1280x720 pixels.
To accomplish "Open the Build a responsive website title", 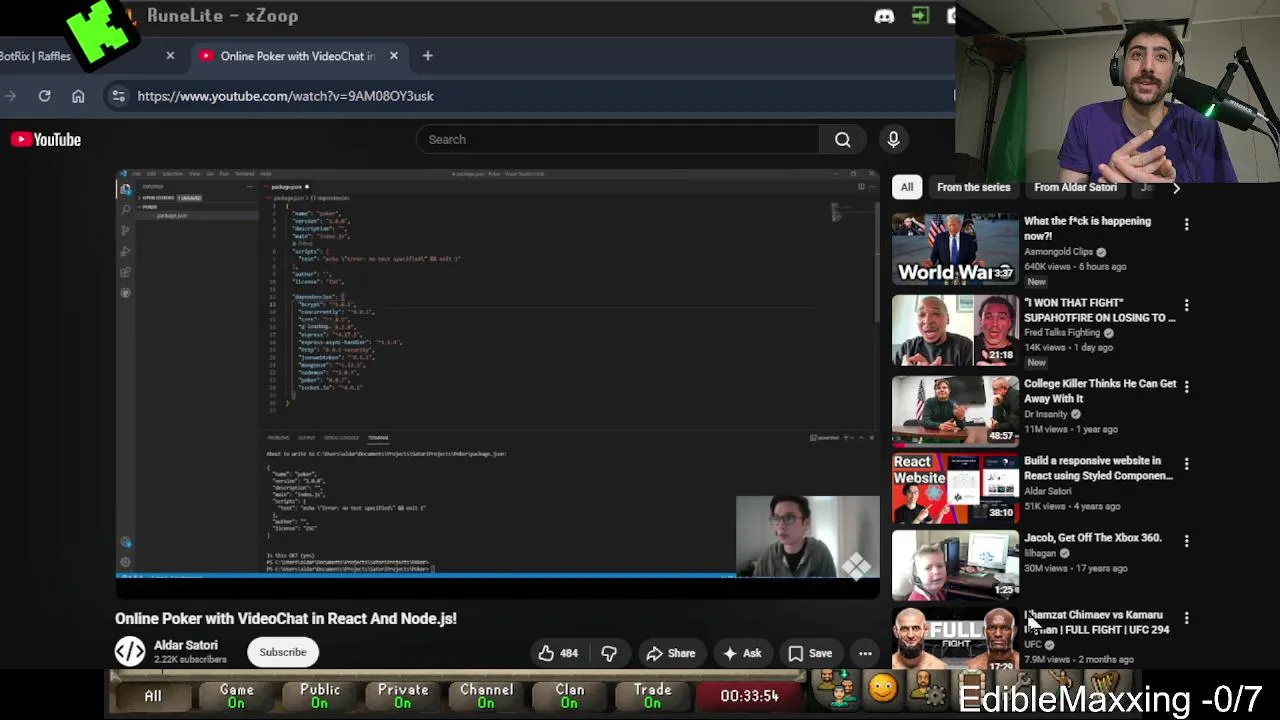I will (x=1098, y=468).
